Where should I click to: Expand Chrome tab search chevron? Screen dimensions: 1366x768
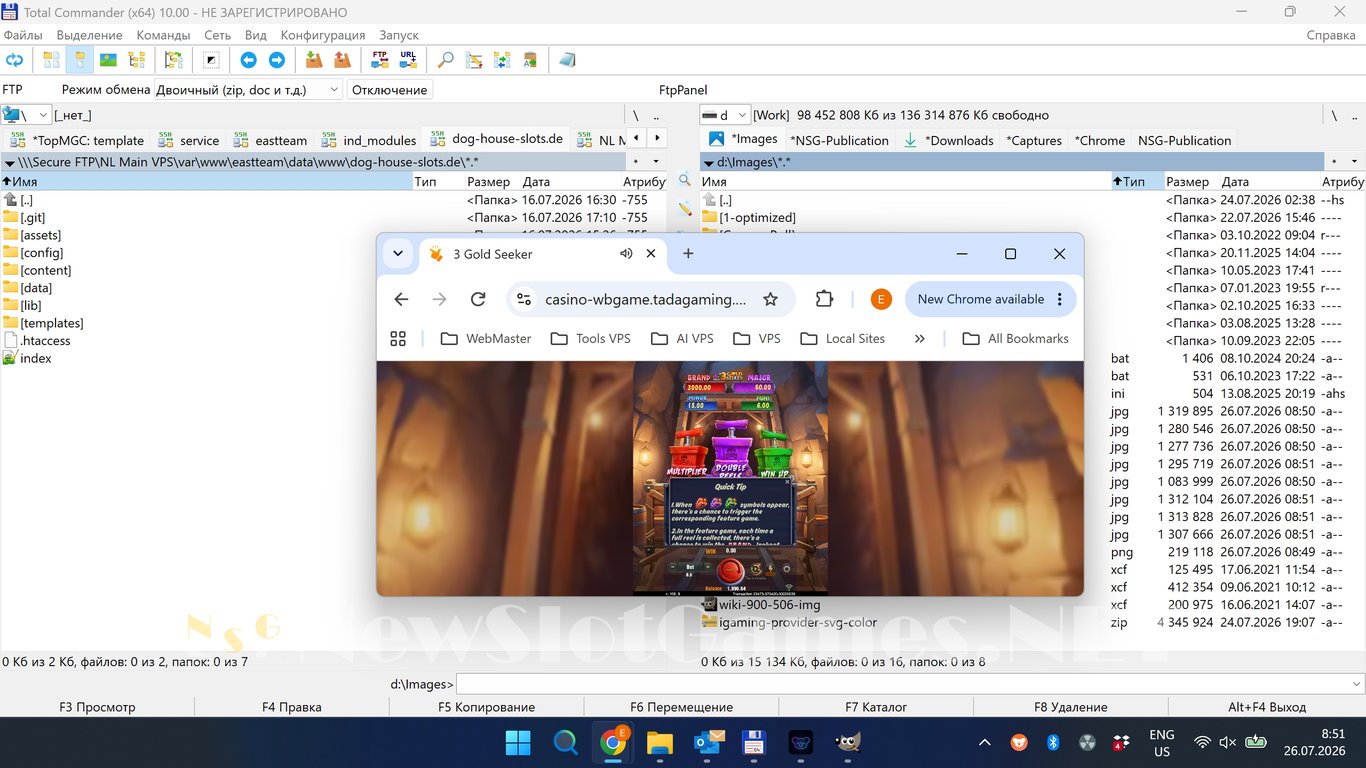point(398,254)
